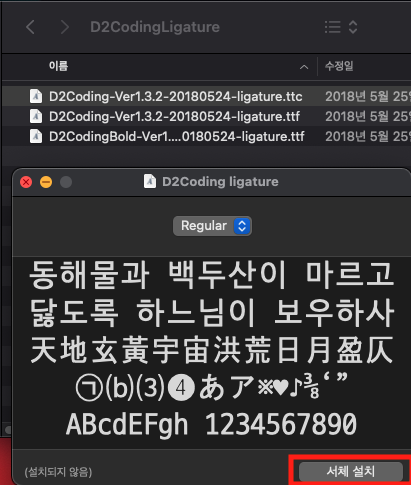This screenshot has width=411, height=485.
Task: Sort files by 수정일 column
Action: 339,66
